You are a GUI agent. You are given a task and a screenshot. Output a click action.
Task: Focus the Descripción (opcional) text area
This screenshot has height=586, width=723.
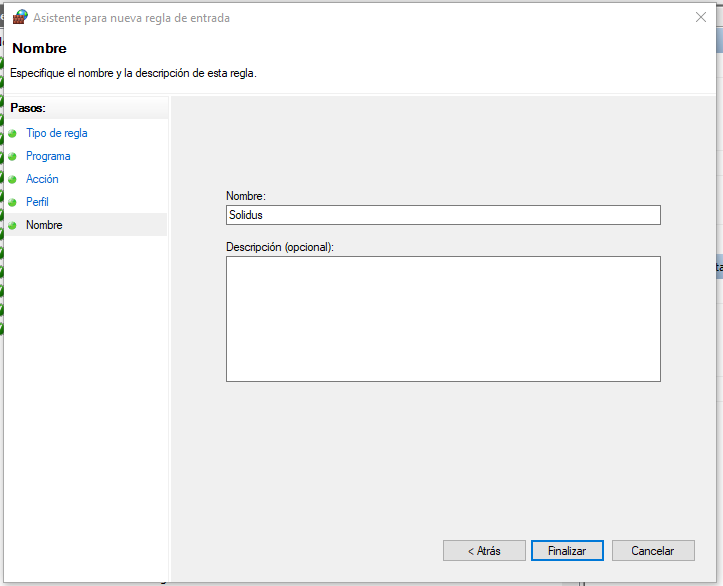pos(443,319)
